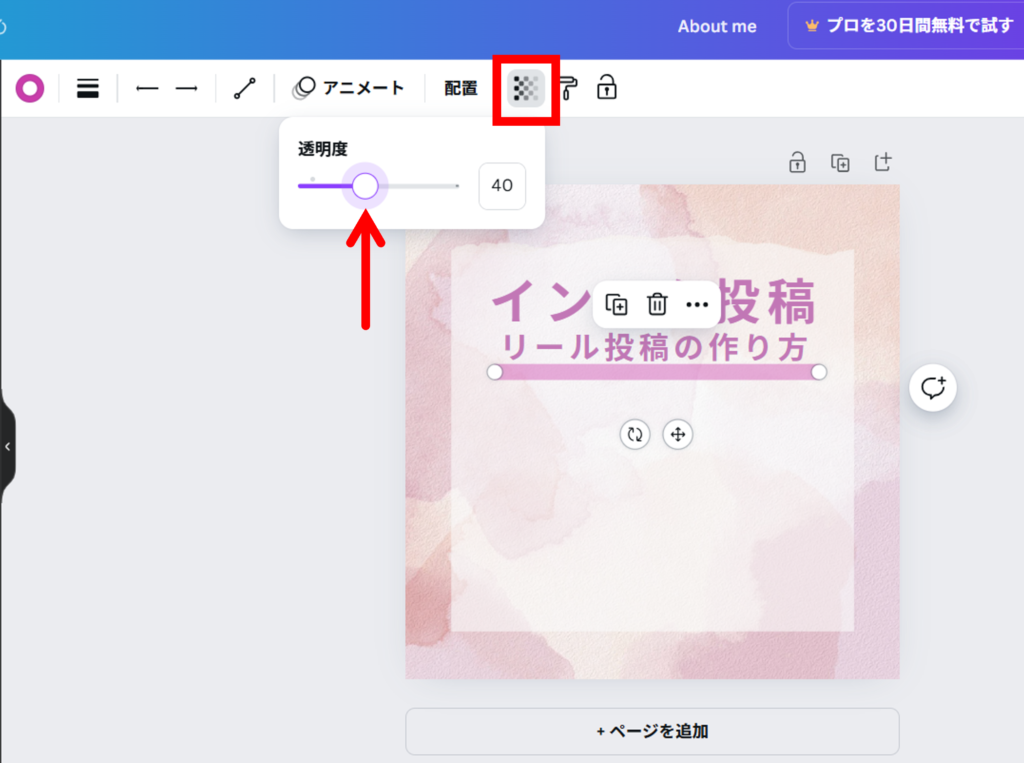The width and height of the screenshot is (1024, 763).
Task: Duplicate the page with the copy icon
Action: coord(840,162)
